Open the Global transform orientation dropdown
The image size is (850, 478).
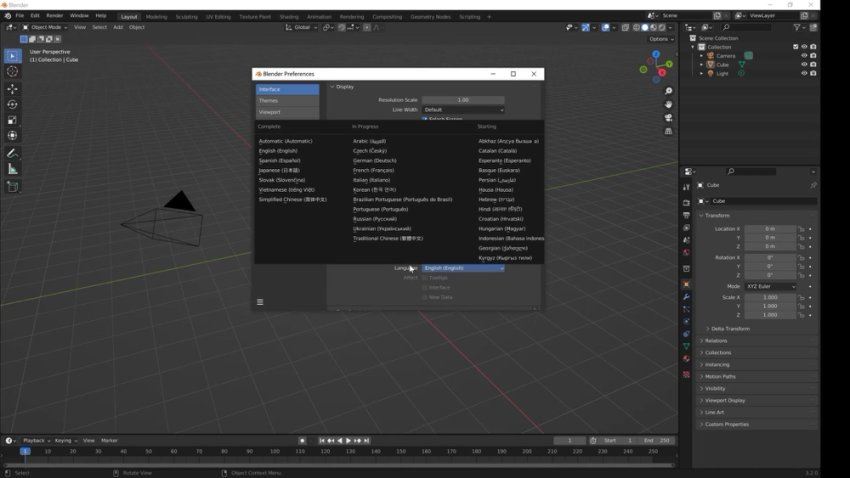[x=301, y=27]
